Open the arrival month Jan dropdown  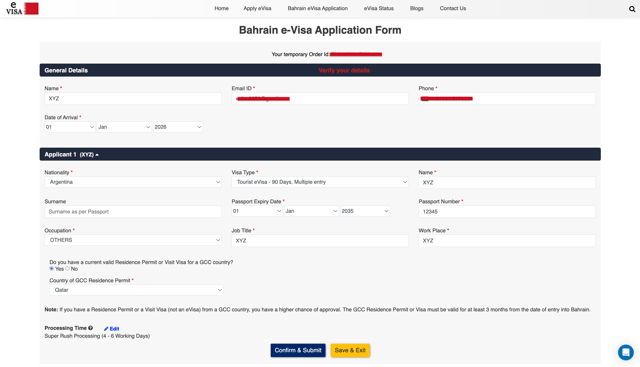pos(124,127)
